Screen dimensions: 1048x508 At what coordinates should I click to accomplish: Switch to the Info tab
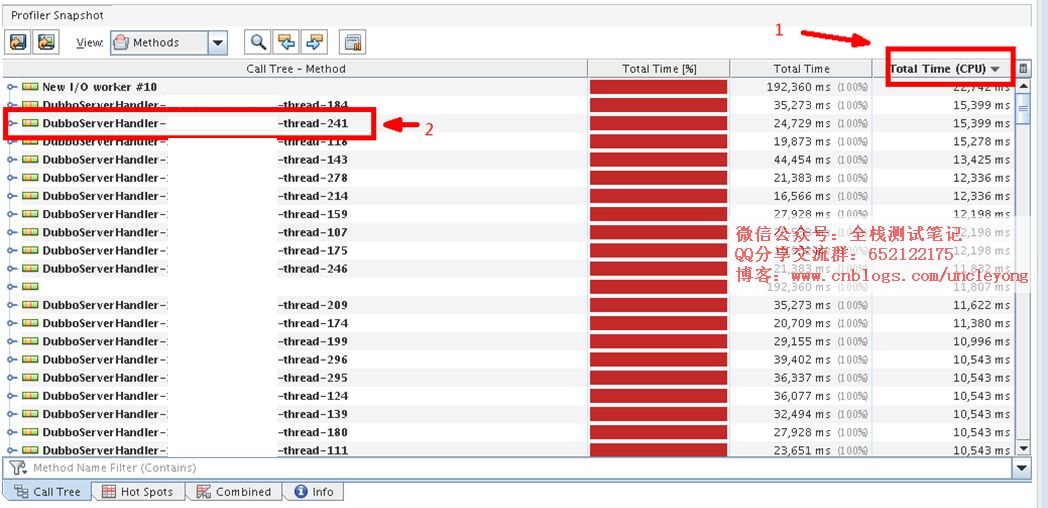314,492
